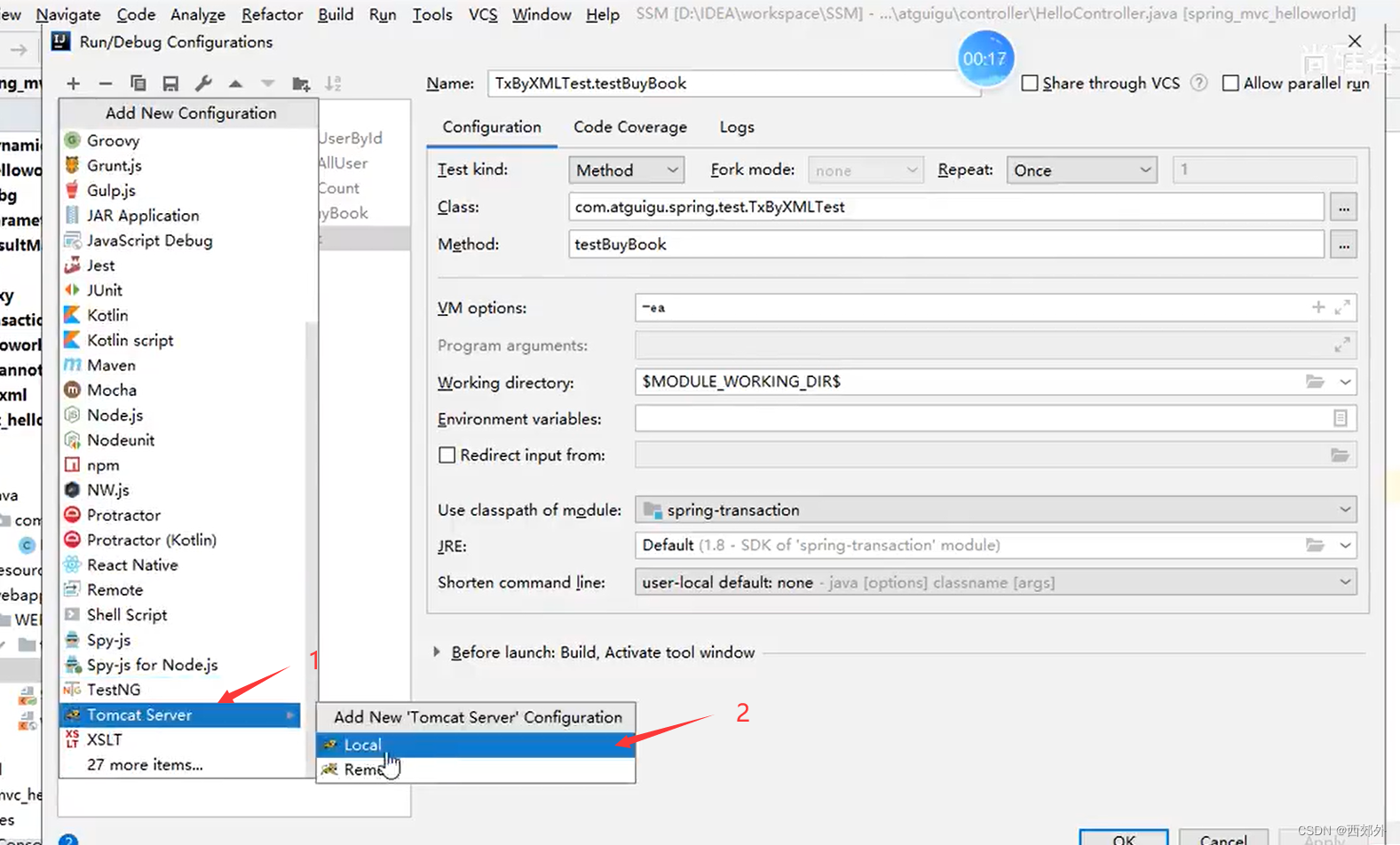This screenshot has height=845, width=1400.
Task: Open Tomcat Server submenu
Action: click(x=180, y=715)
